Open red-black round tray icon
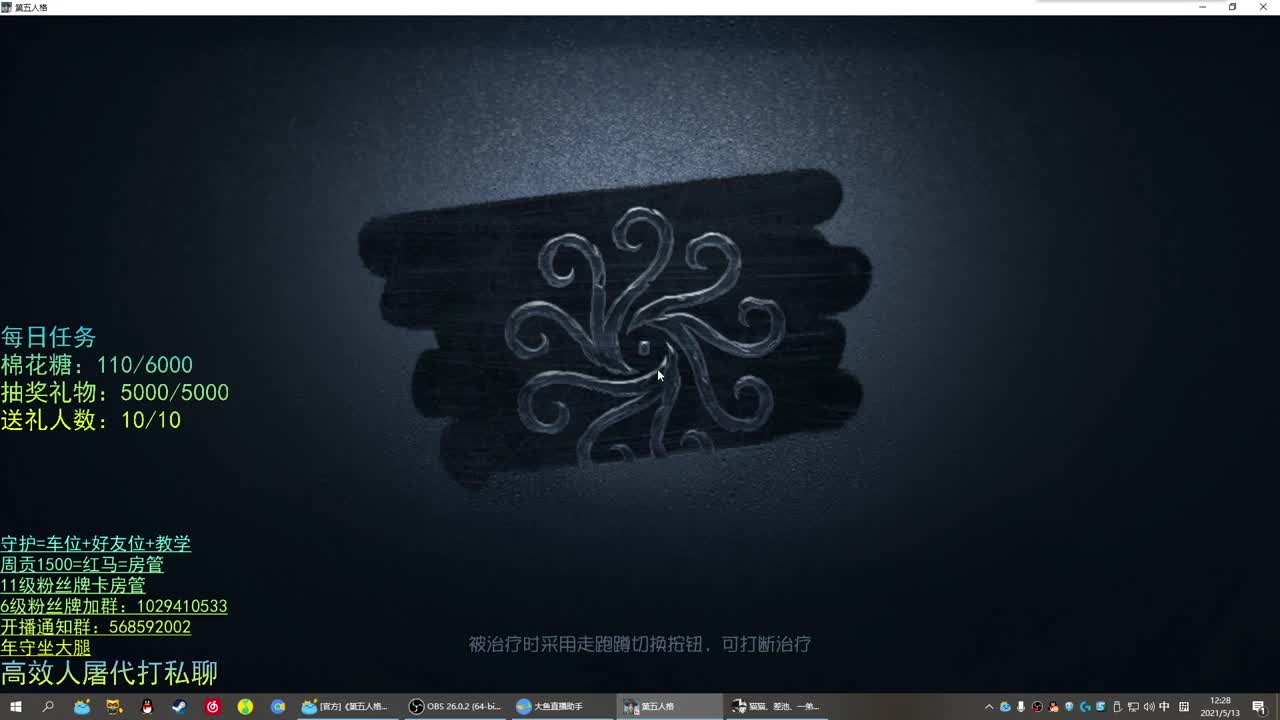 pyautogui.click(x=1037, y=707)
